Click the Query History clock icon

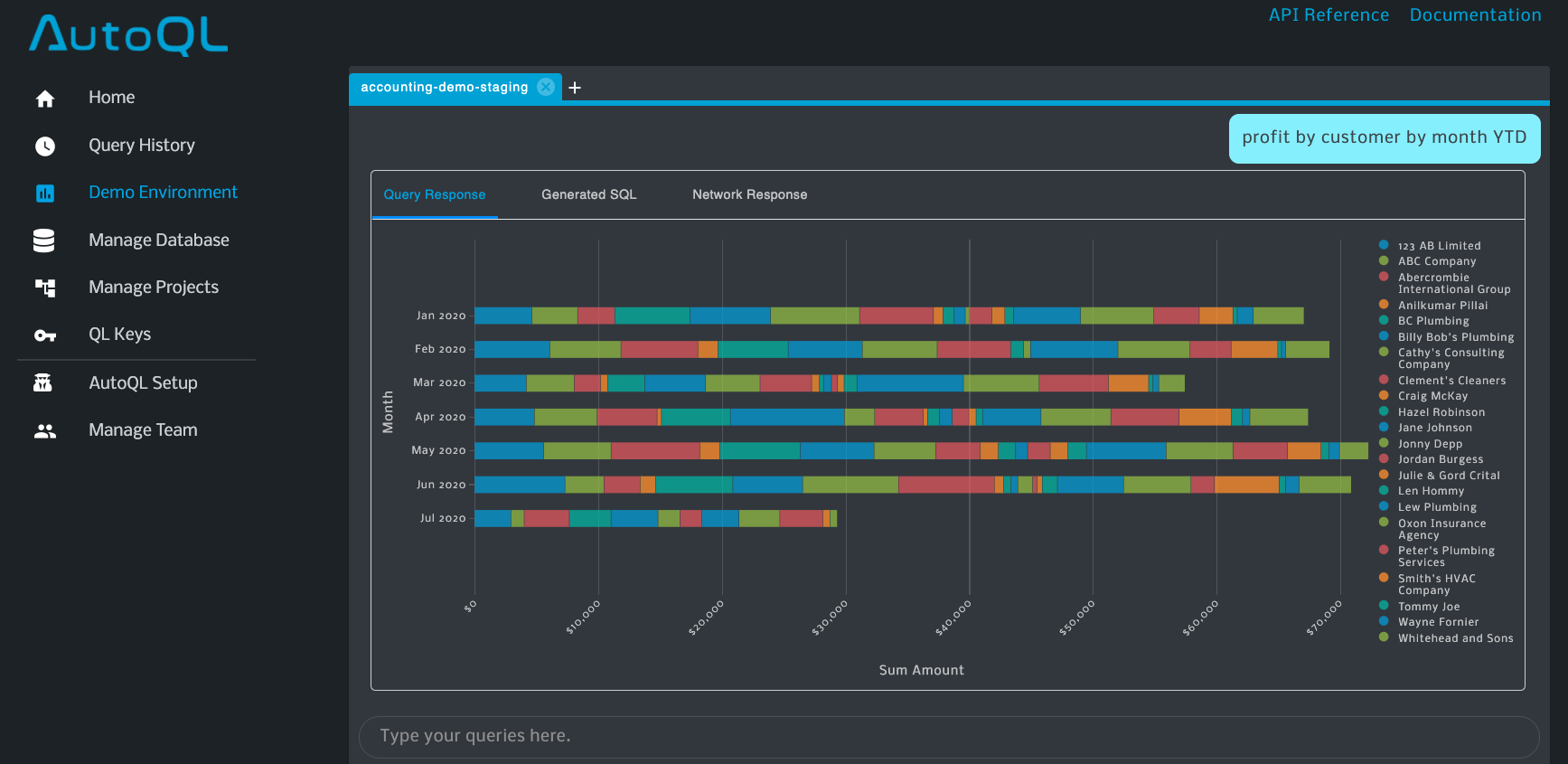[45, 146]
